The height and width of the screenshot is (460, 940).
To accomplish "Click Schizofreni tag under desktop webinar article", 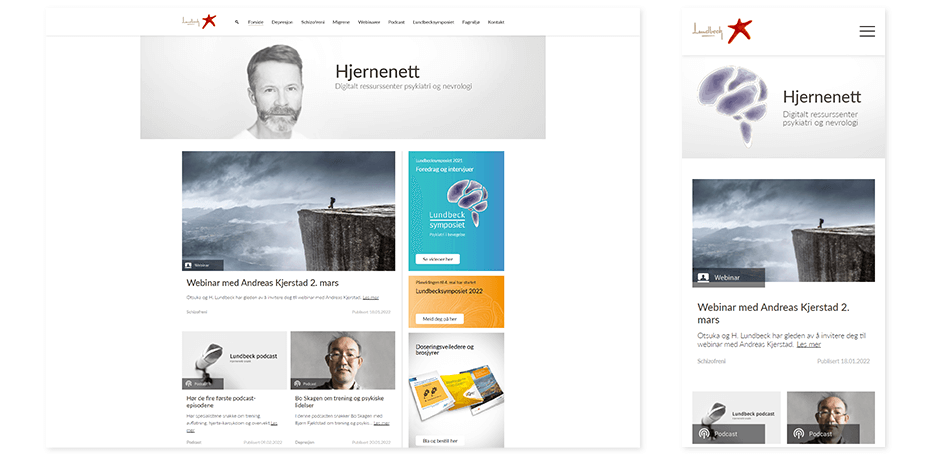I will pyautogui.click(x=197, y=312).
